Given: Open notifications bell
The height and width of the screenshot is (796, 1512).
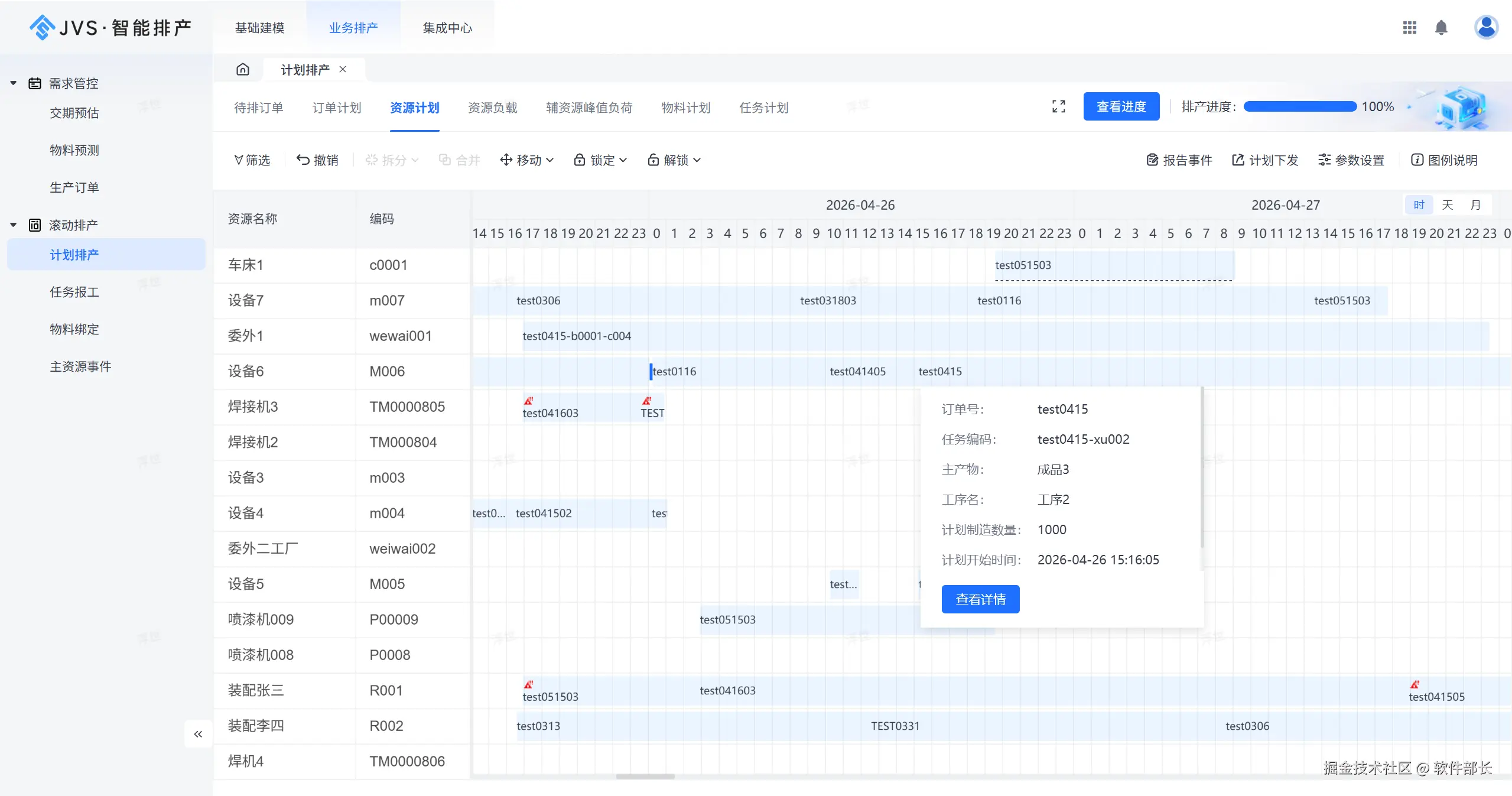Looking at the screenshot, I should pyautogui.click(x=1441, y=28).
